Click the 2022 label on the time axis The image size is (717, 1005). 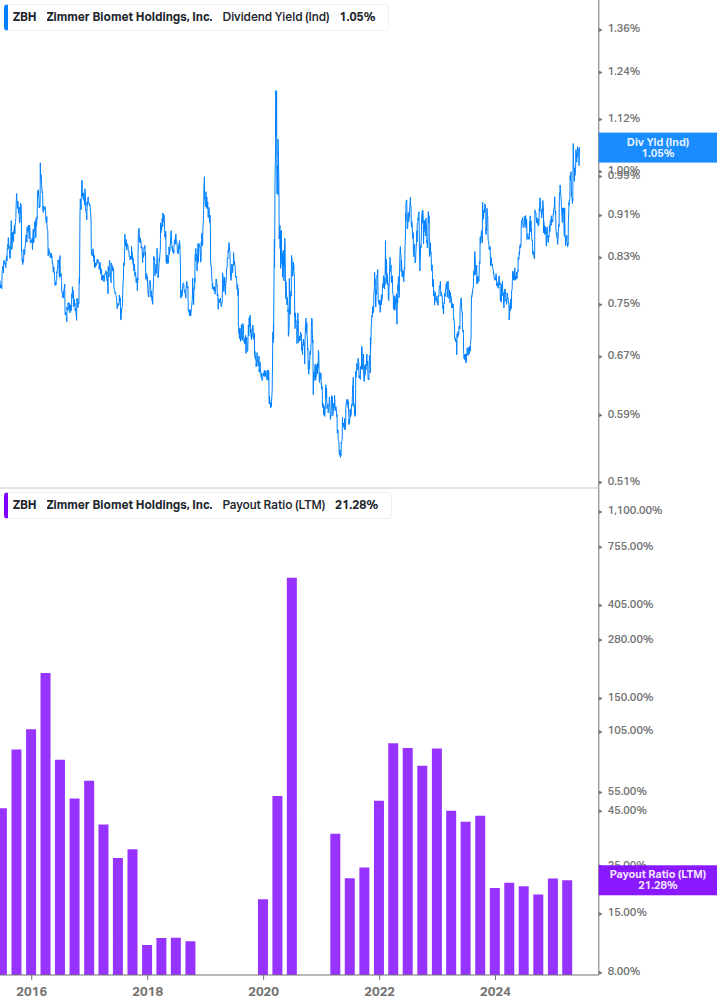(x=379, y=992)
